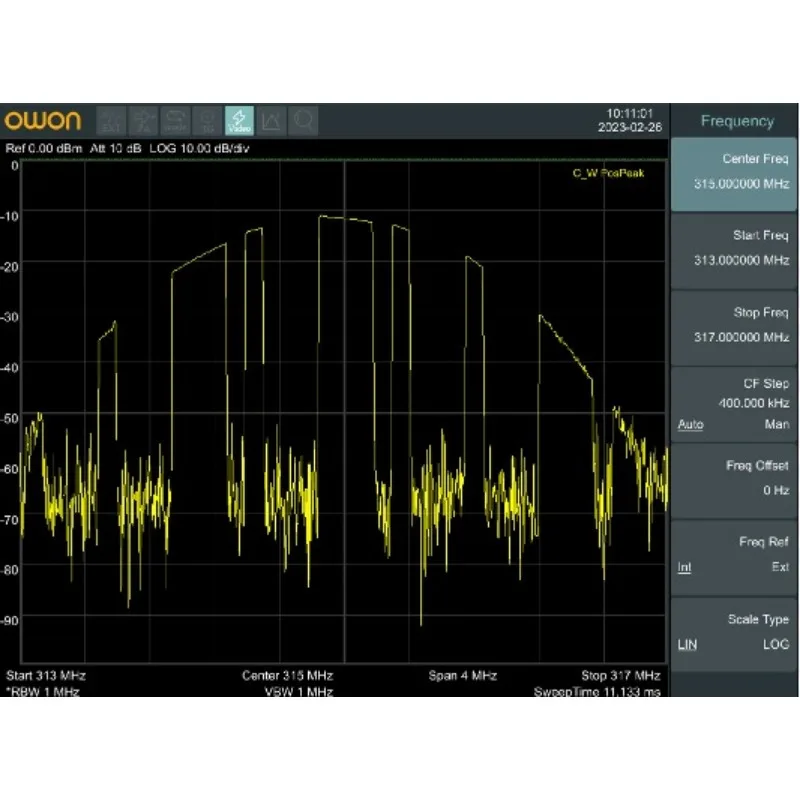The width and height of the screenshot is (800, 800).
Task: Set CF Step to Auto
Action: pyautogui.click(x=690, y=425)
